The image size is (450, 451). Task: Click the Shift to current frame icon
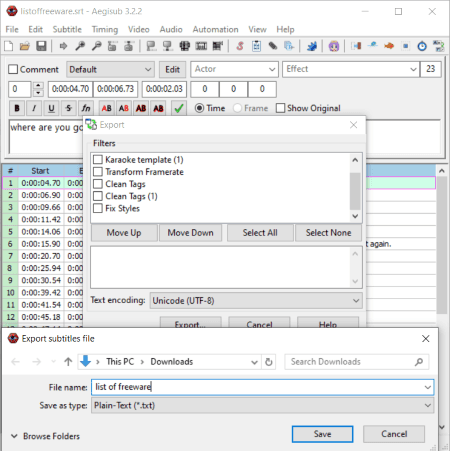click(x=217, y=46)
